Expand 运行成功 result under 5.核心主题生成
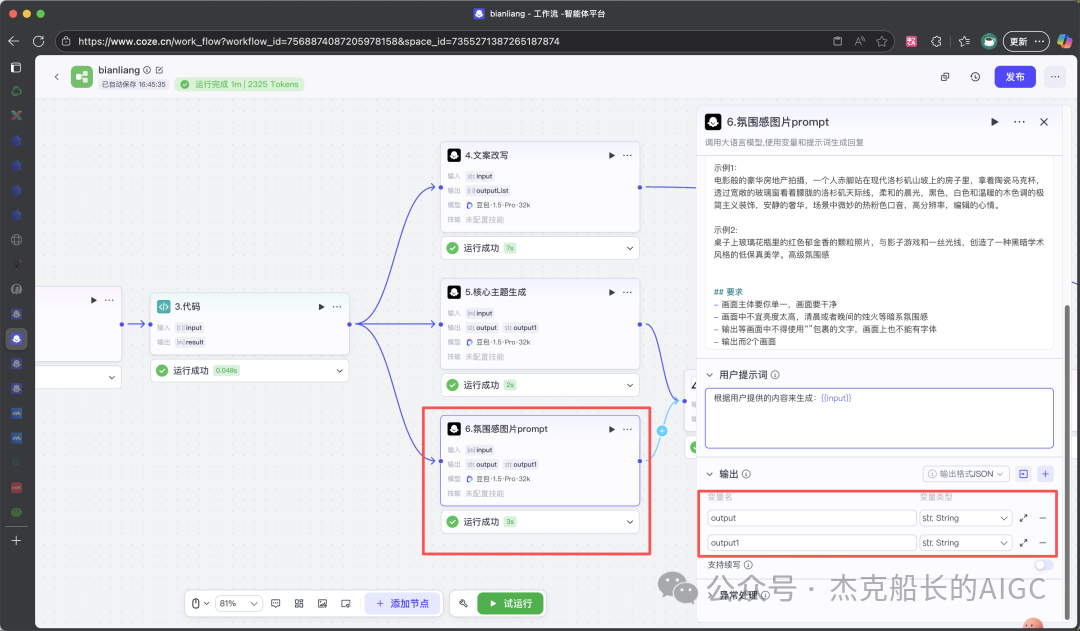This screenshot has width=1080, height=631. [x=630, y=385]
